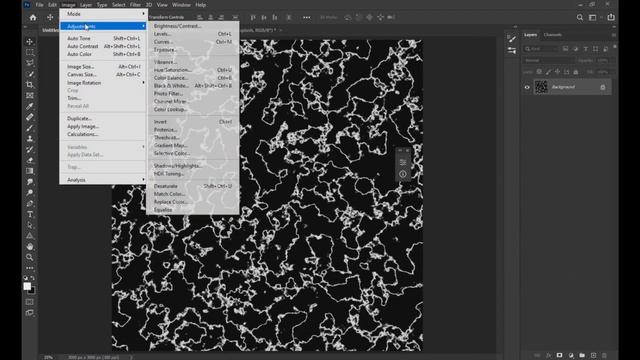This screenshot has height=360, width=640.
Task: Toggle Lock image pixels brush icon
Action: click(548, 72)
